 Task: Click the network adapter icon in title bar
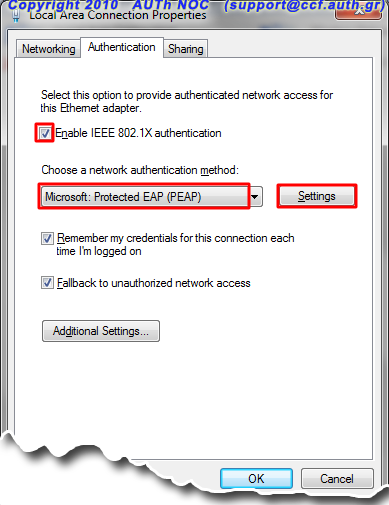[16, 15]
